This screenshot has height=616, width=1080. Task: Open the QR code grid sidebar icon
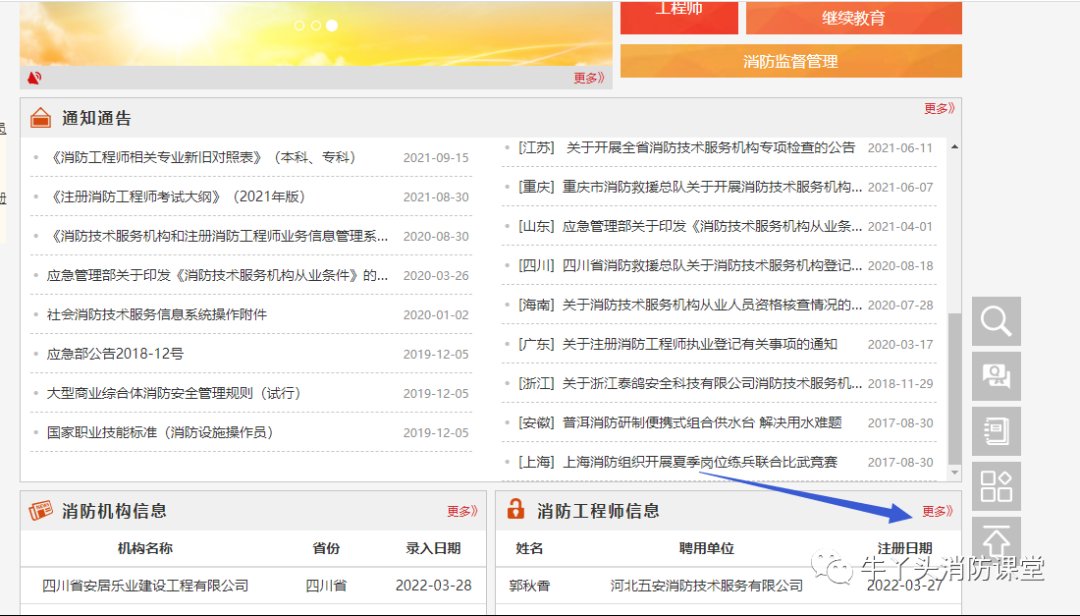[x=996, y=486]
